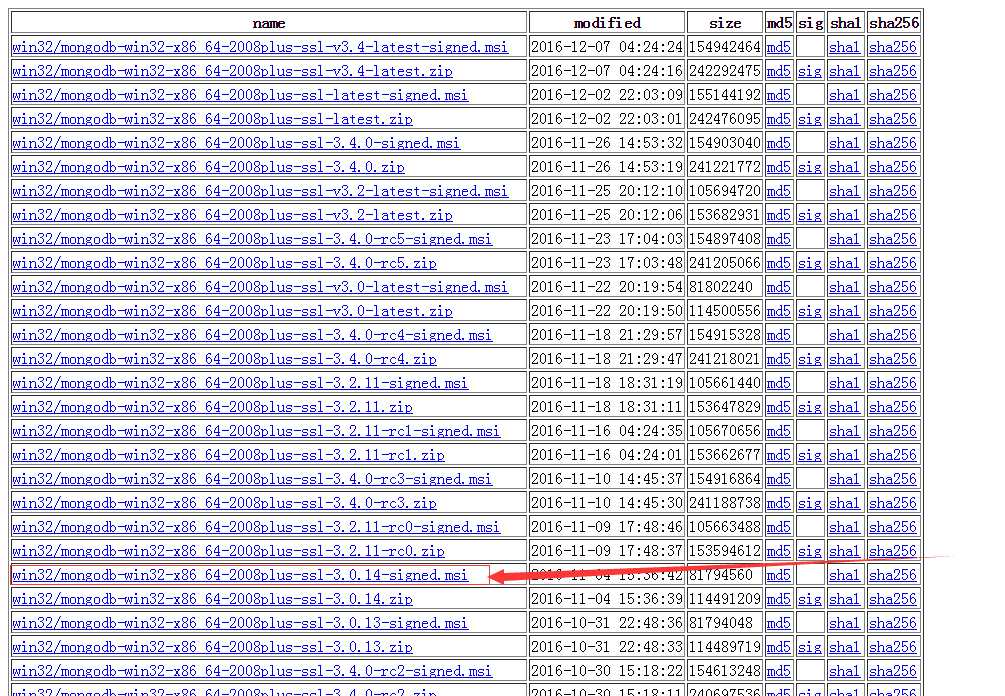Download the ssl-3.4.0-rc4-signed.msi file

[252, 335]
